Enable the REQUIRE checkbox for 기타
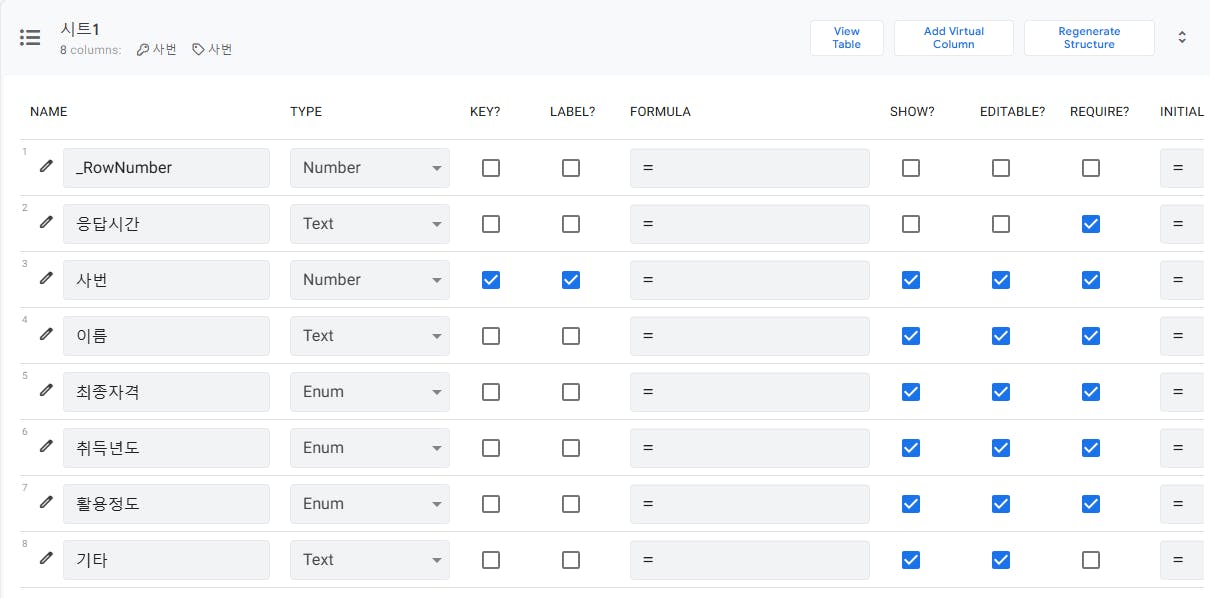The width and height of the screenshot is (1210, 598). tap(1091, 560)
